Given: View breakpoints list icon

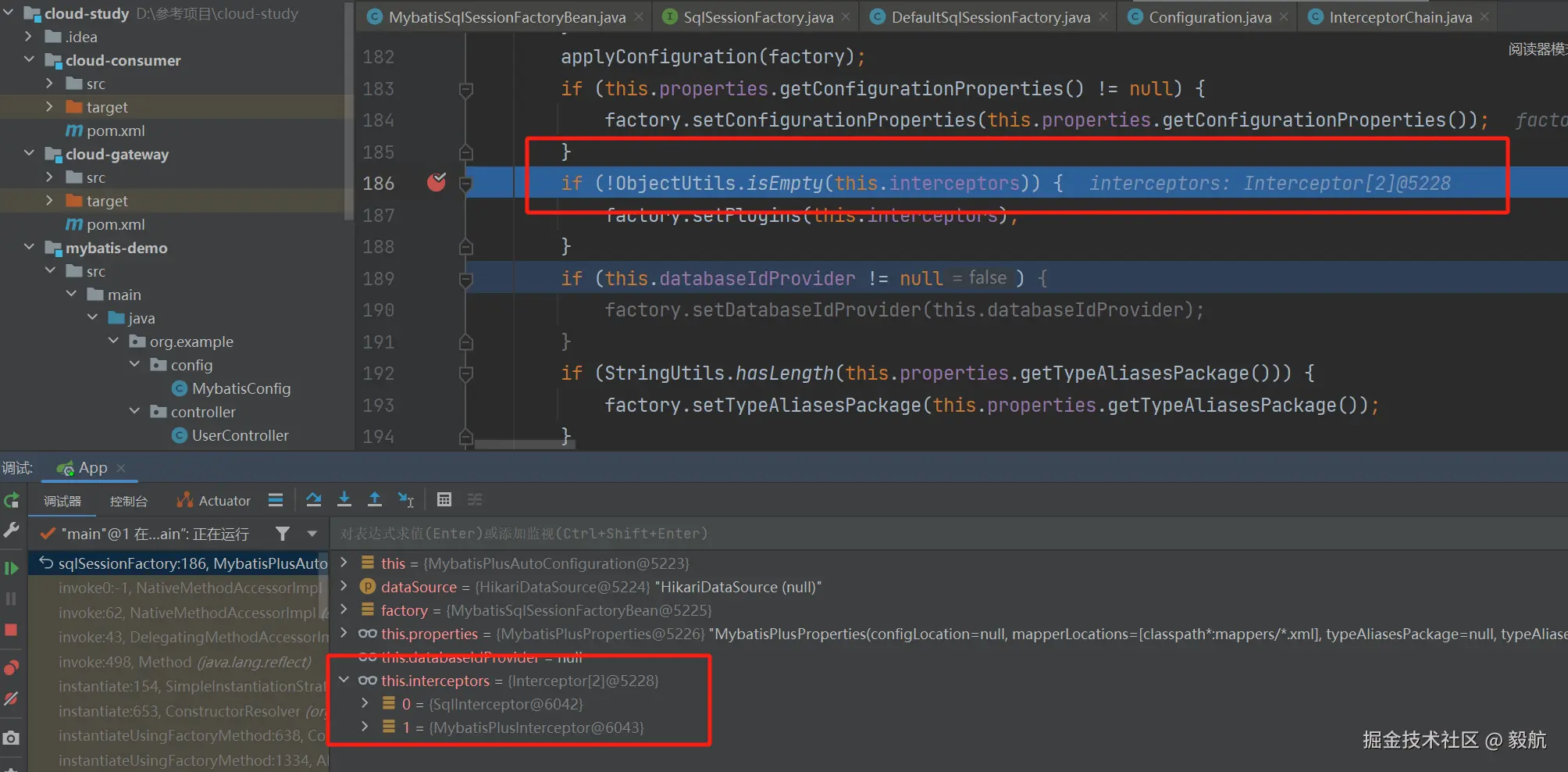Looking at the screenshot, I should [12, 667].
